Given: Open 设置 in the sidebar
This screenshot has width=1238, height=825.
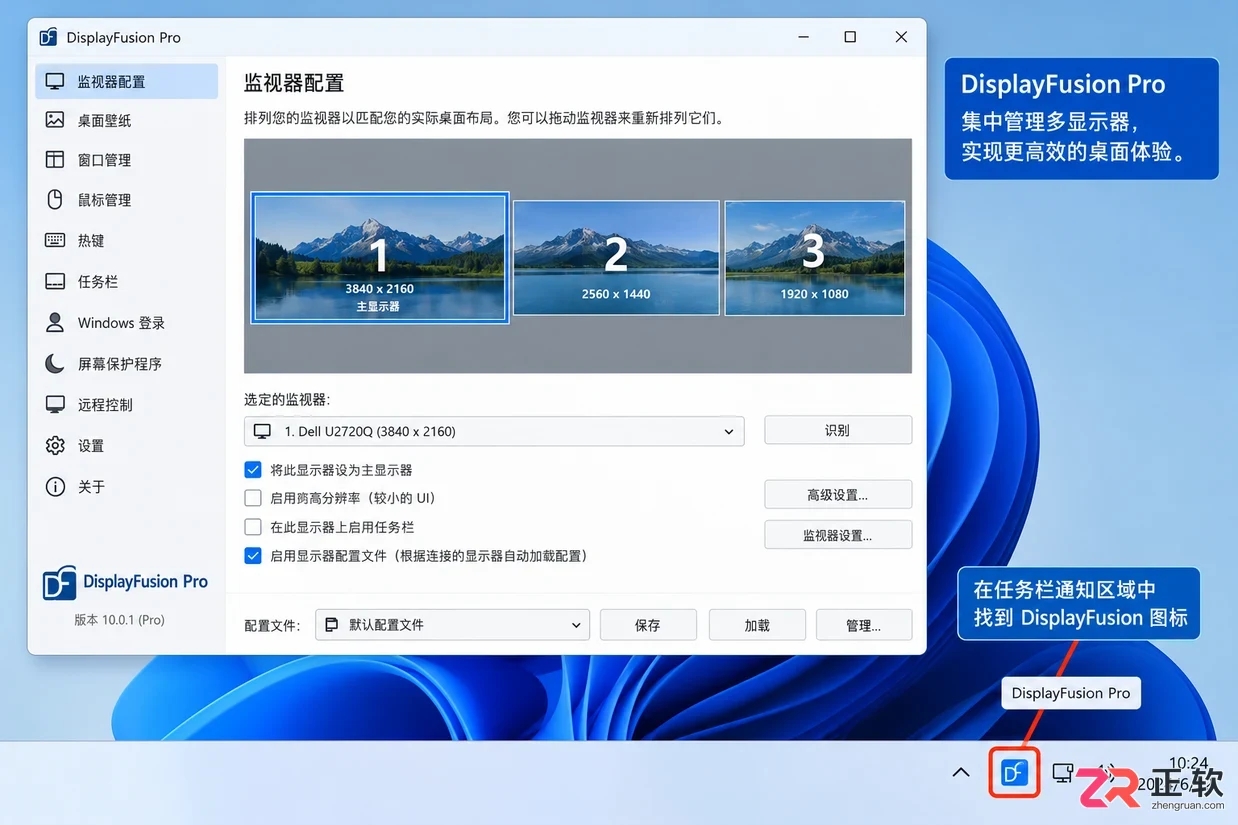Looking at the screenshot, I should (127, 445).
